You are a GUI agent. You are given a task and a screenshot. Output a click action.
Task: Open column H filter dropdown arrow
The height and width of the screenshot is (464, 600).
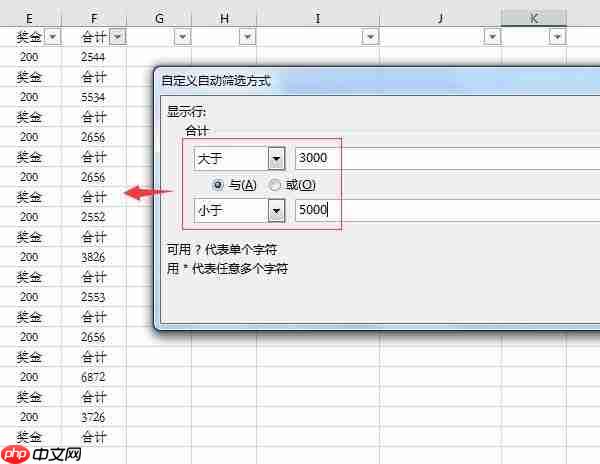[248, 37]
